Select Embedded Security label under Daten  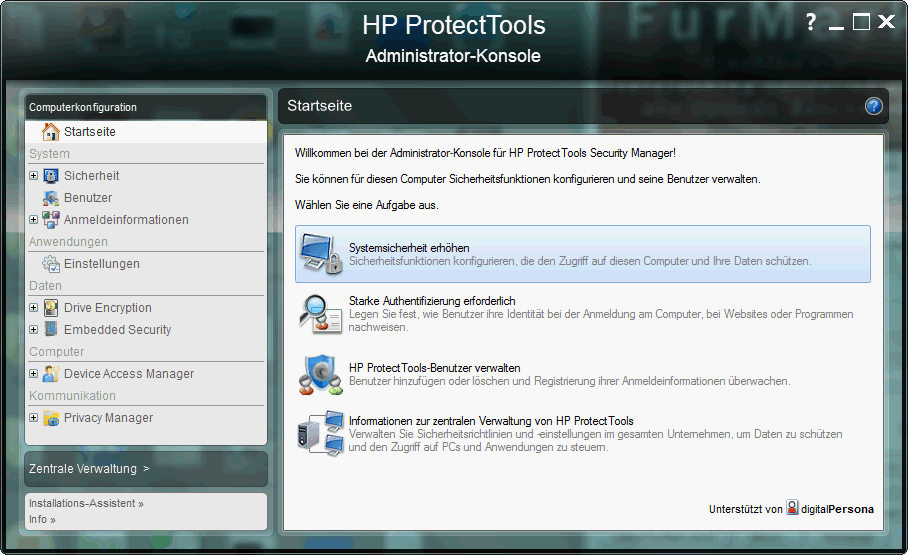tap(118, 330)
